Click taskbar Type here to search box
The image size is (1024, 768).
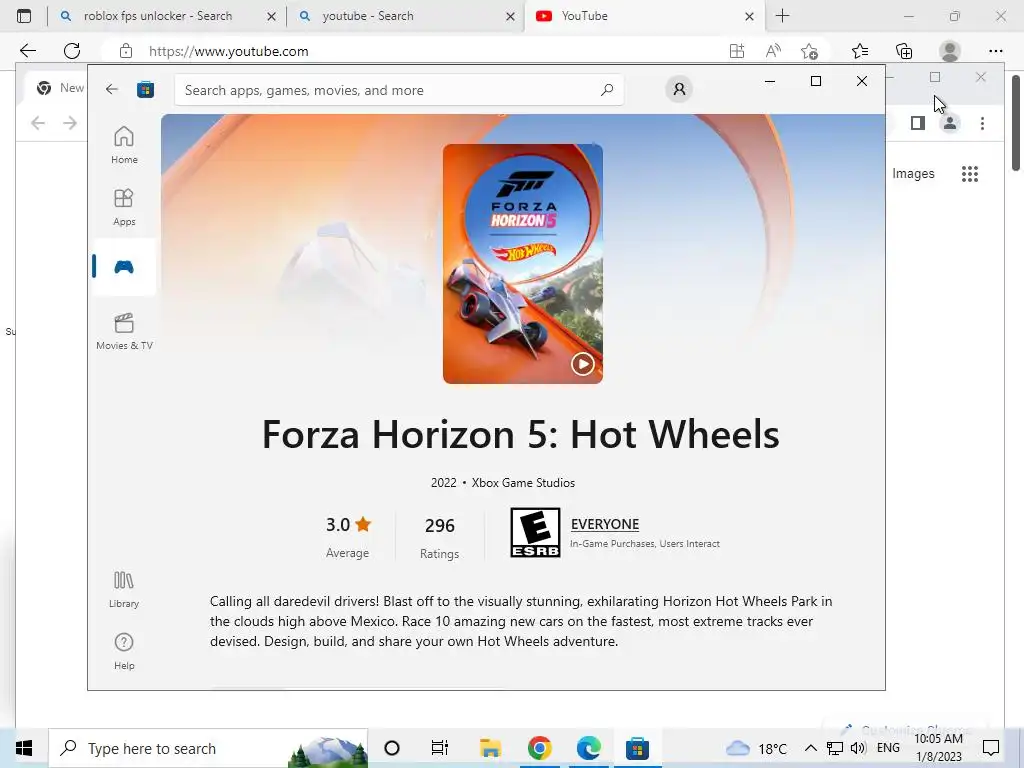click(x=208, y=748)
